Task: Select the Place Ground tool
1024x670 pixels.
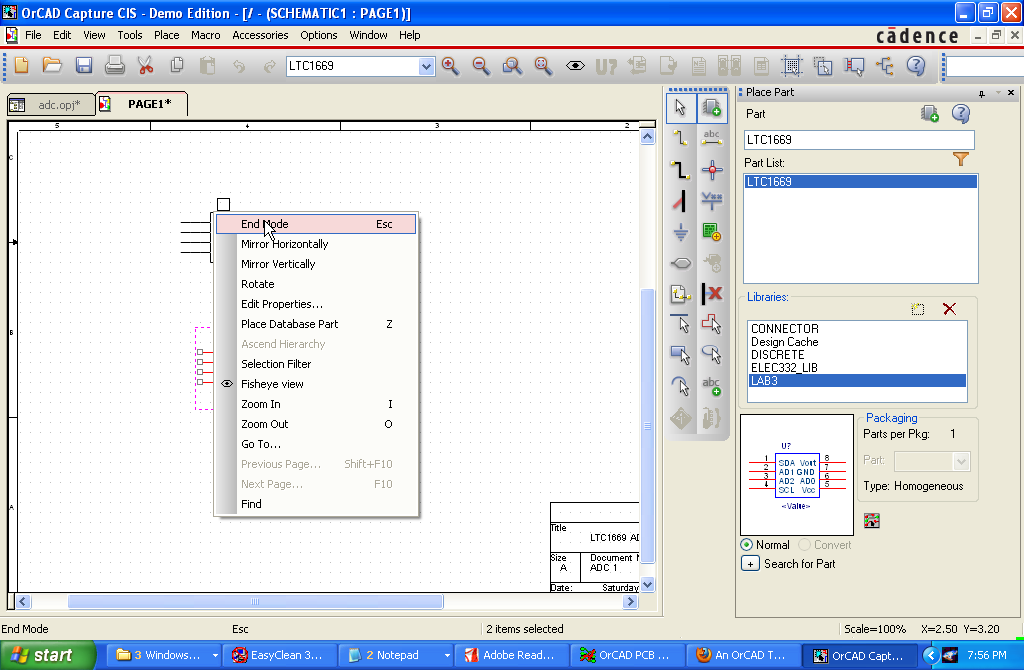Action: tap(680, 232)
